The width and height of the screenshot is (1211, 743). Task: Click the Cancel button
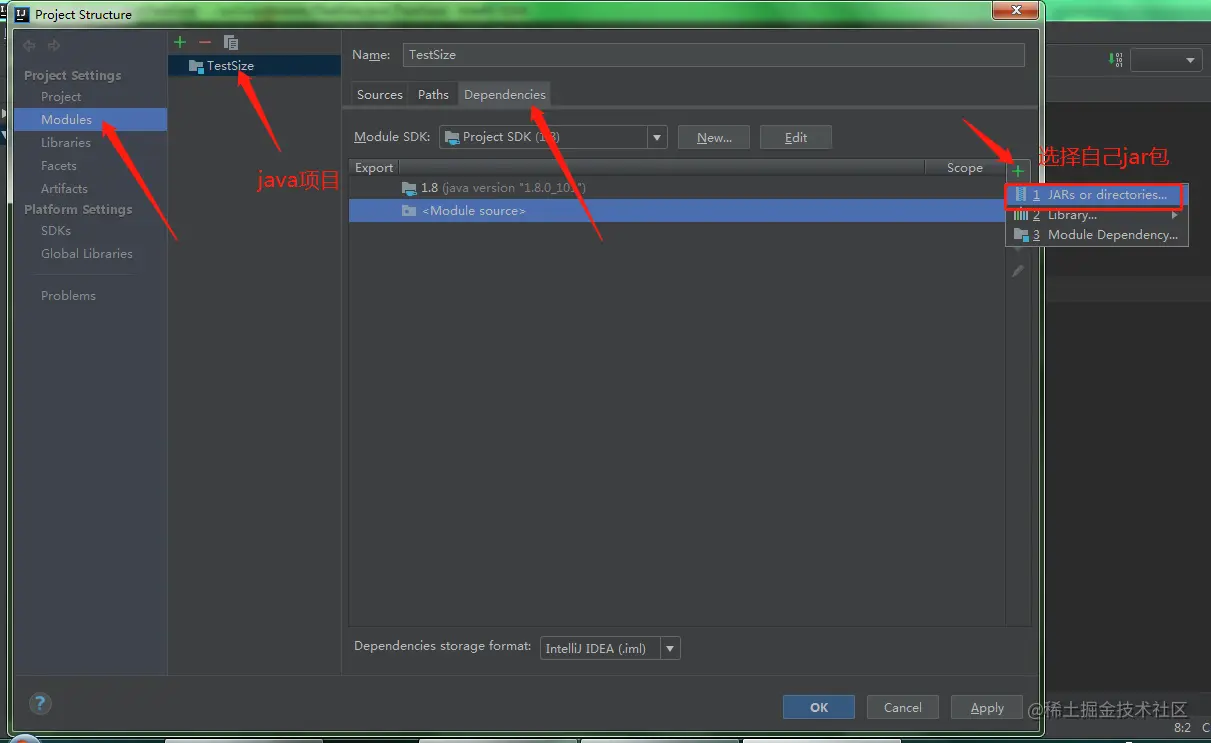[903, 707]
